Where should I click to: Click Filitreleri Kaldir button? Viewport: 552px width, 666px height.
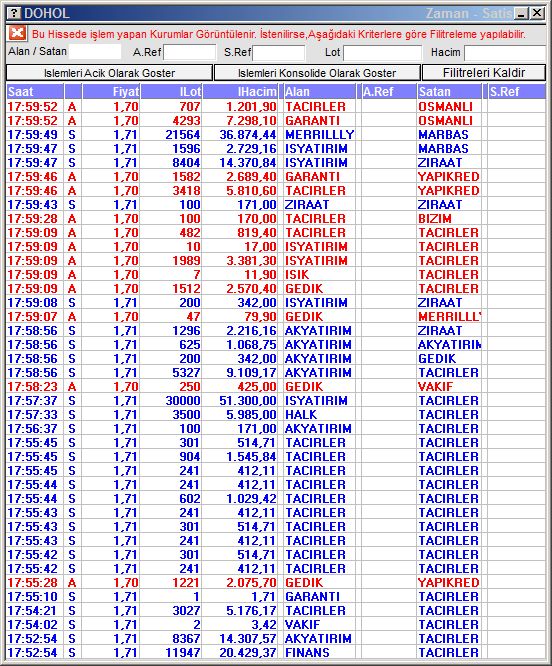click(484, 73)
